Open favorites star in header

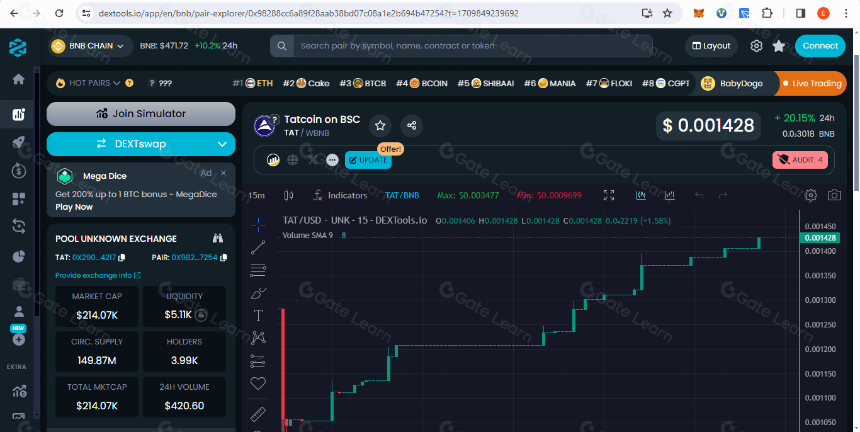(x=779, y=46)
